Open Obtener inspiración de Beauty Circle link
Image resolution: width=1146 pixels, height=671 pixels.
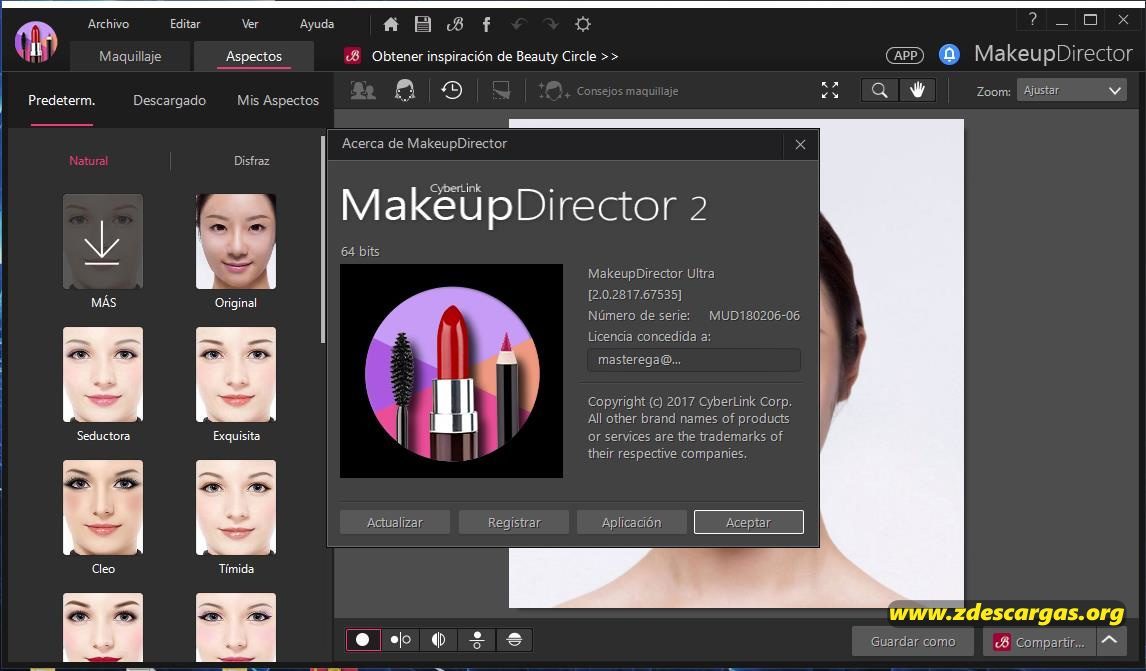click(x=495, y=56)
